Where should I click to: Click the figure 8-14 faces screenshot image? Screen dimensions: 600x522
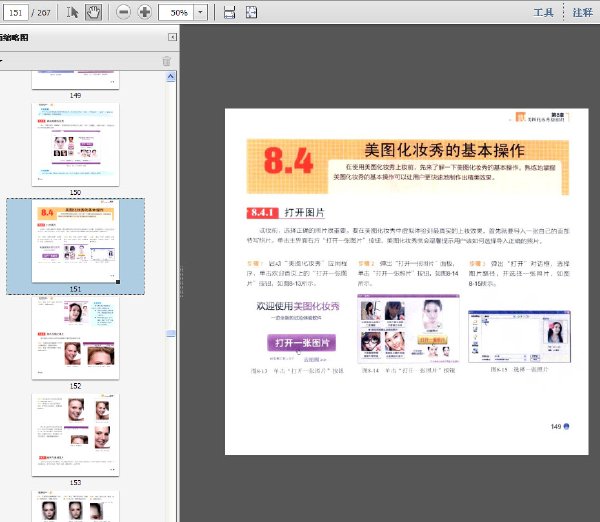tap(408, 329)
